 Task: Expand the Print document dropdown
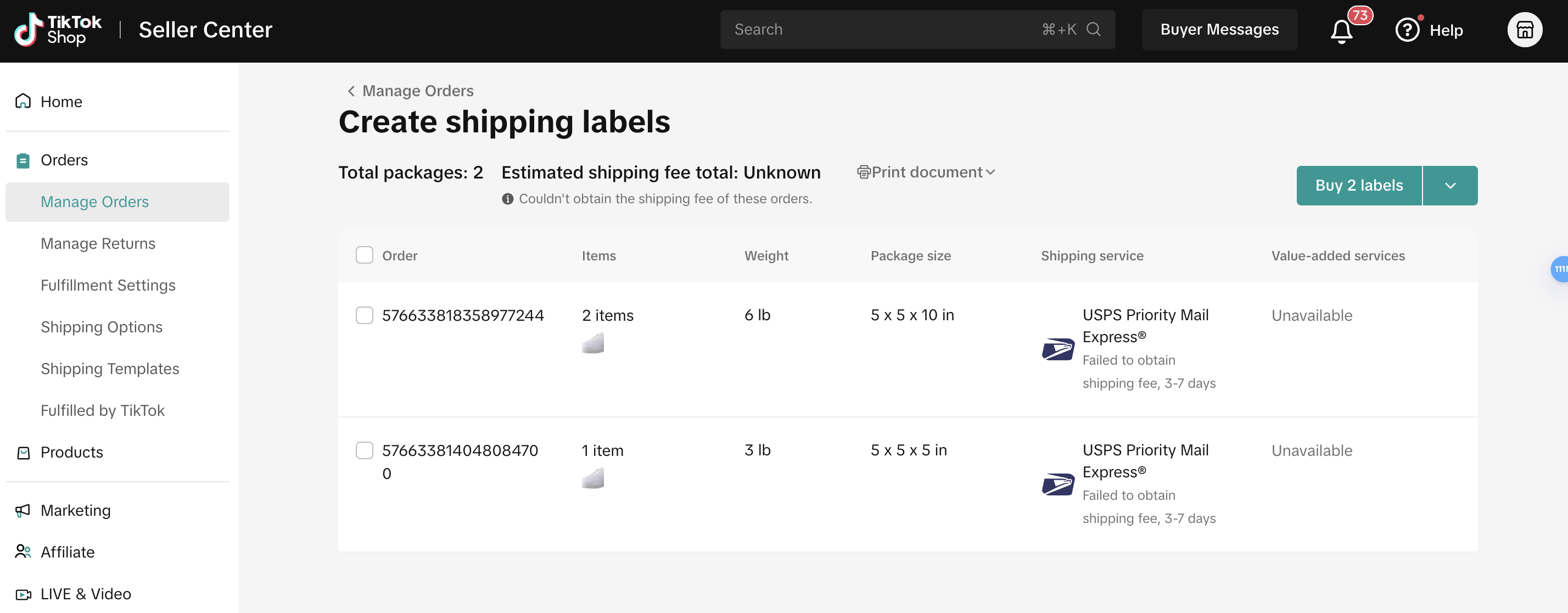point(926,172)
